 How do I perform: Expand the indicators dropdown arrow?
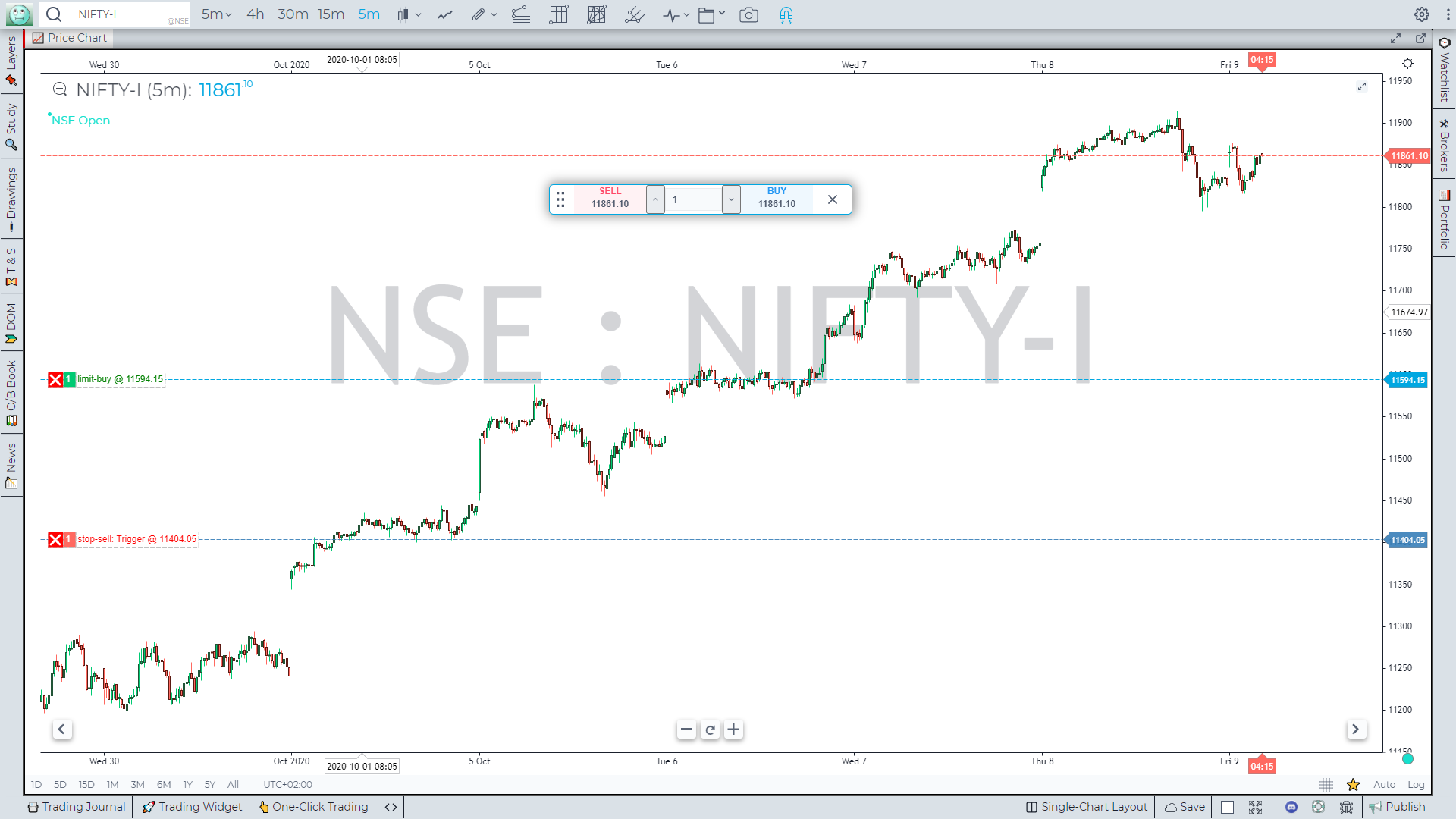(686, 14)
